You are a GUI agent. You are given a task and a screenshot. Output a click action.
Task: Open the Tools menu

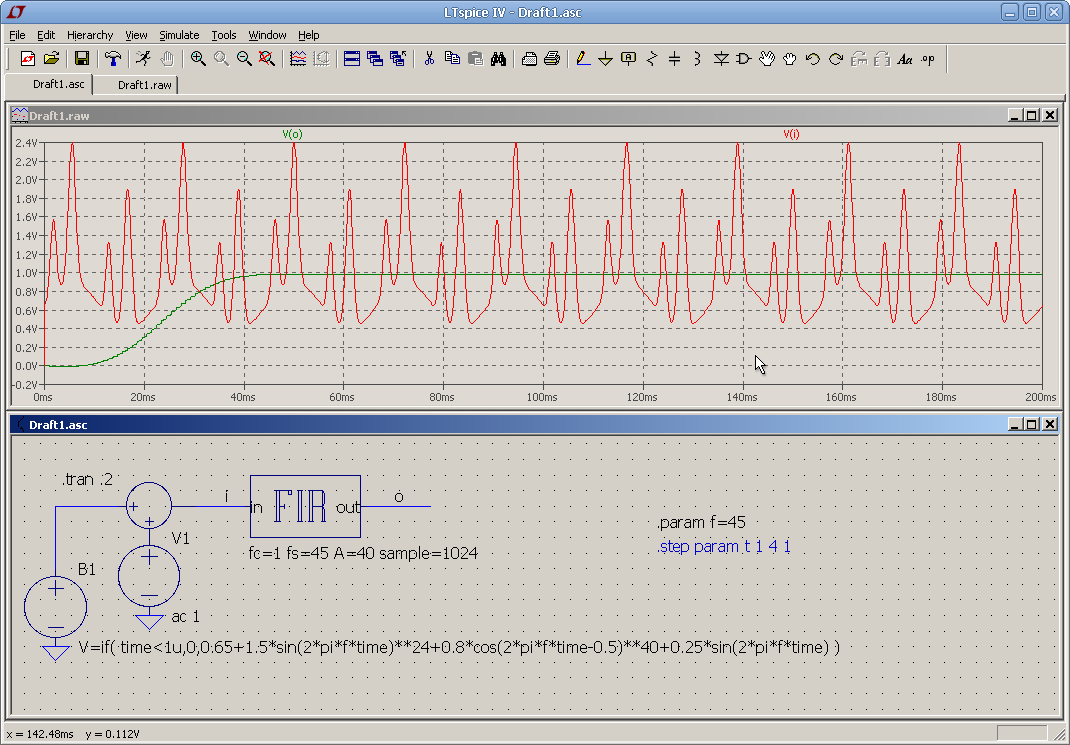click(224, 35)
